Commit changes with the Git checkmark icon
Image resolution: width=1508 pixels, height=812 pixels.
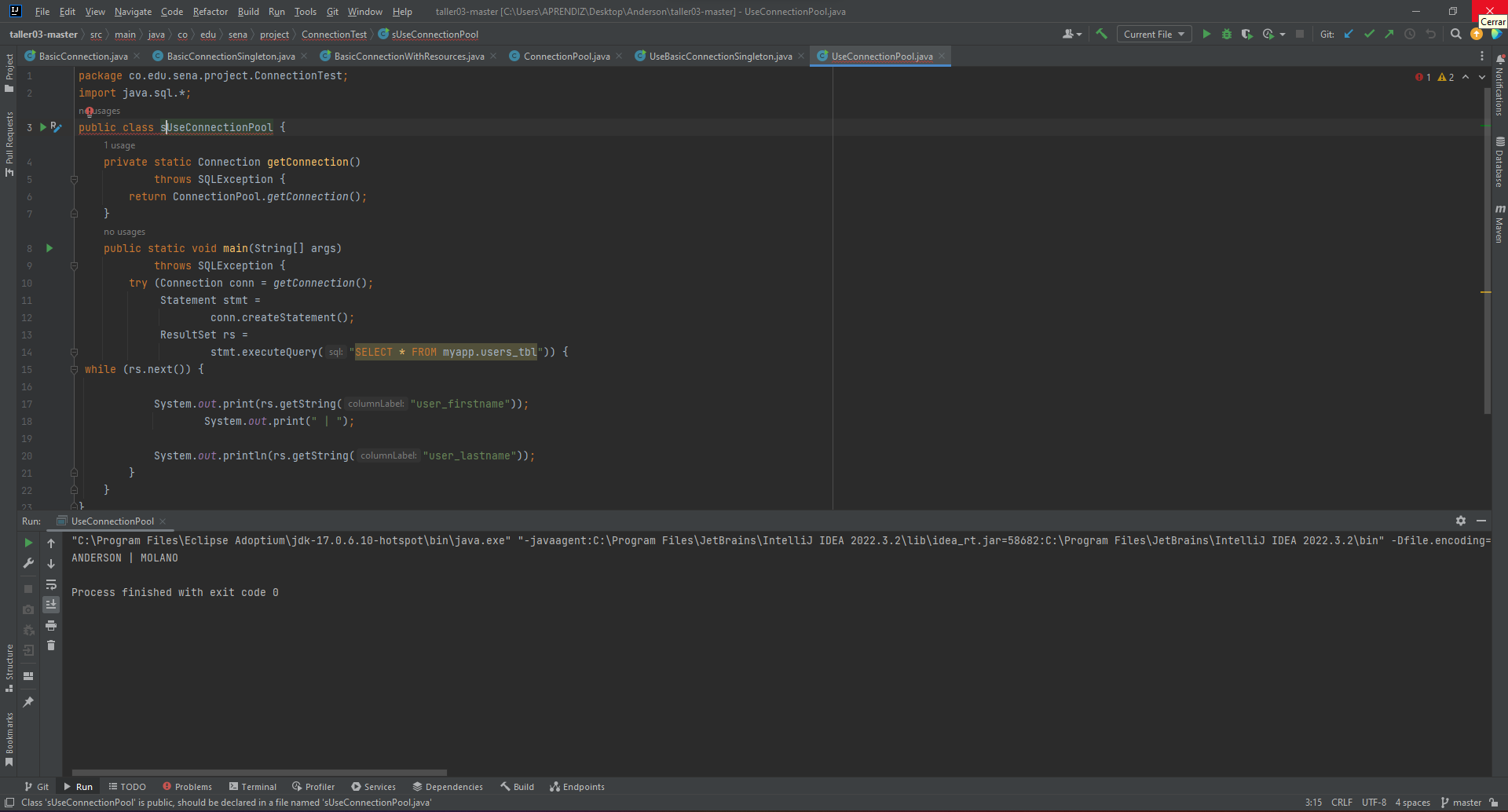point(1369,34)
